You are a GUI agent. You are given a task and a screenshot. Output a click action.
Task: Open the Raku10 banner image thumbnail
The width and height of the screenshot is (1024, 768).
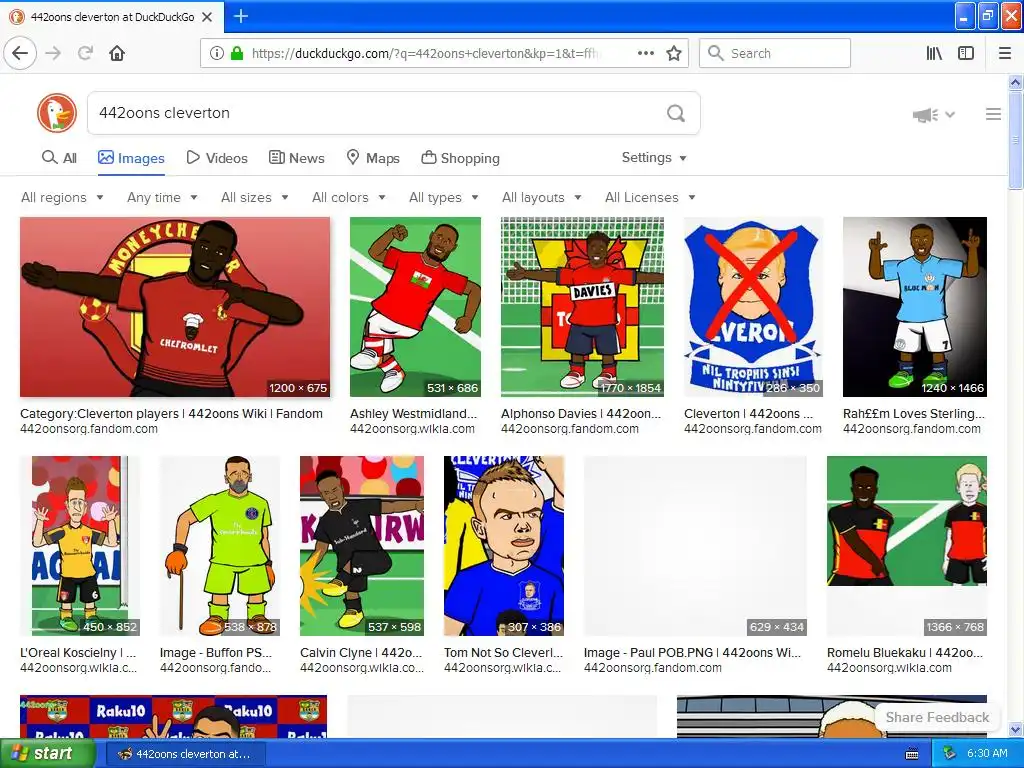[x=174, y=716]
